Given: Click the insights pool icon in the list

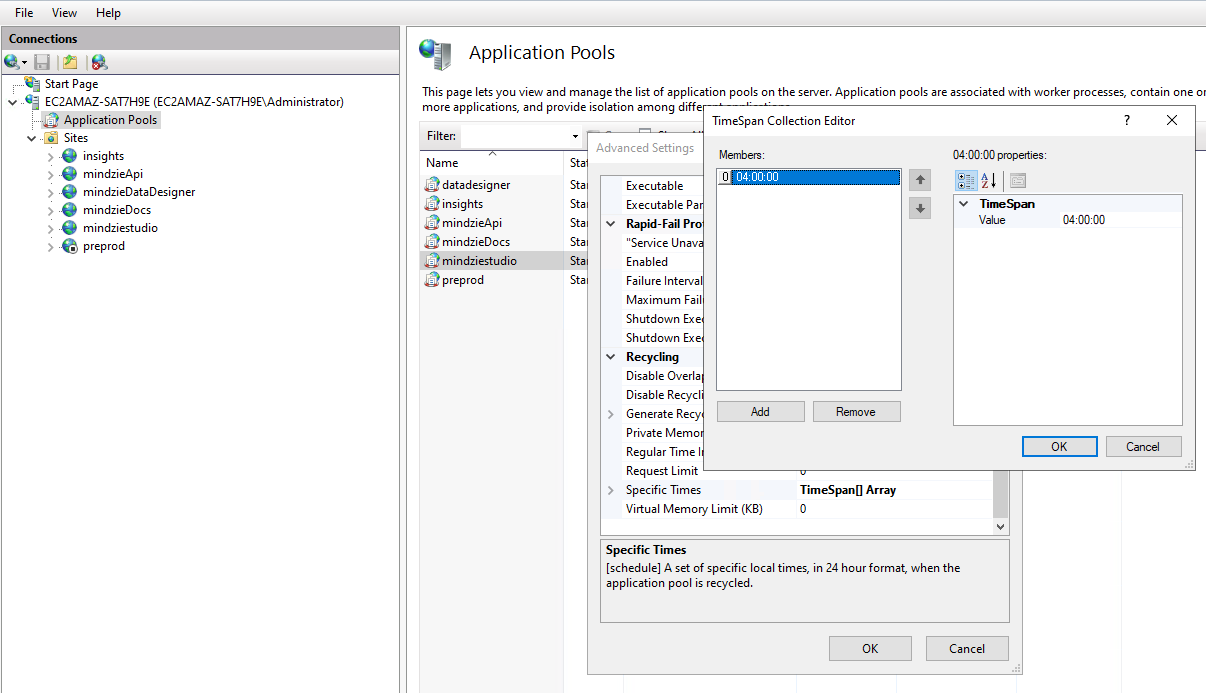Looking at the screenshot, I should (432, 204).
